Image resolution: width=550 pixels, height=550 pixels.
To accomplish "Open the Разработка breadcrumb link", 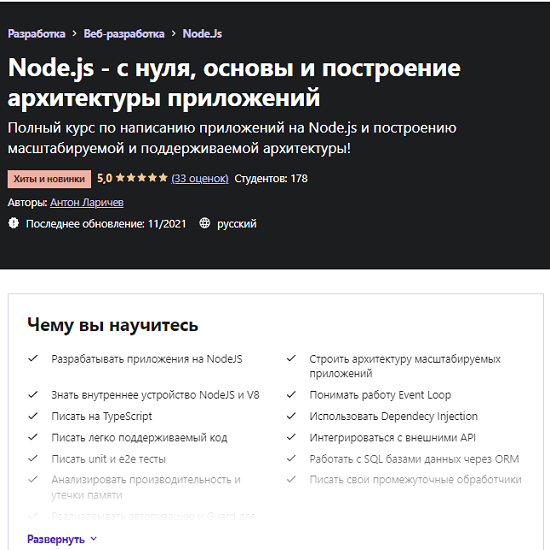I will pyautogui.click(x=36, y=34).
